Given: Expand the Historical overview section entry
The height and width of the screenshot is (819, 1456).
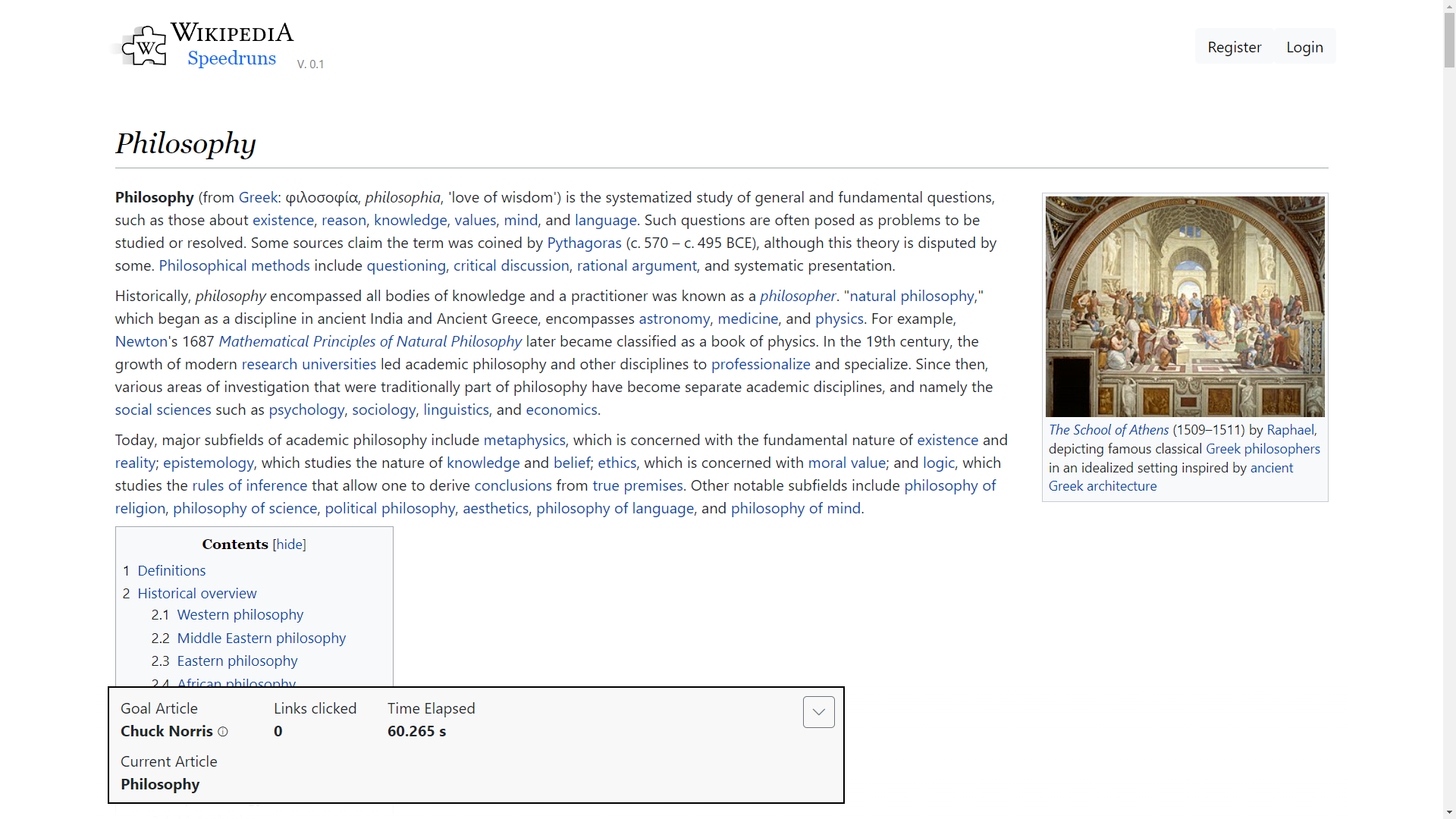Looking at the screenshot, I should (197, 593).
